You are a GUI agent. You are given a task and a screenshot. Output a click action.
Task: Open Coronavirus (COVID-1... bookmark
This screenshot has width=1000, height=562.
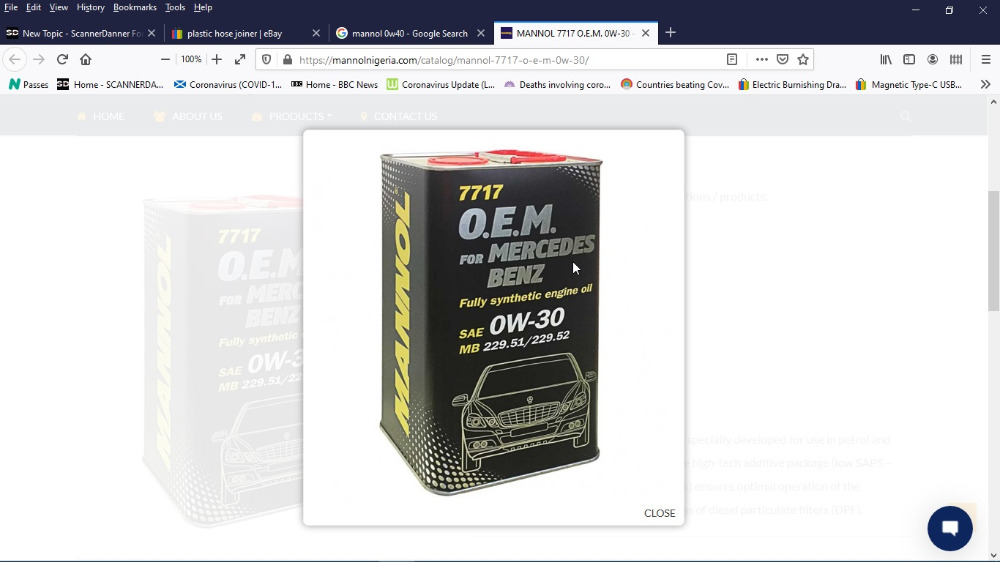pyautogui.click(x=228, y=84)
